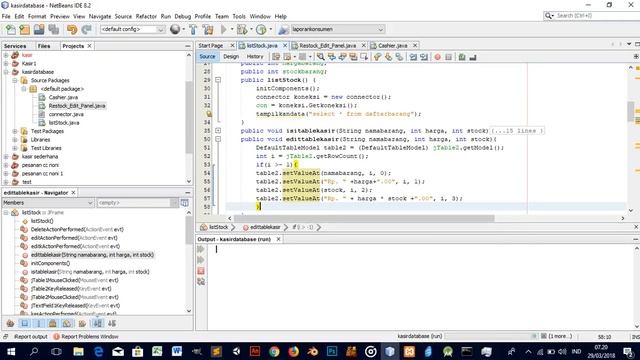
Task: Switch to Design view button
Action: (x=231, y=57)
